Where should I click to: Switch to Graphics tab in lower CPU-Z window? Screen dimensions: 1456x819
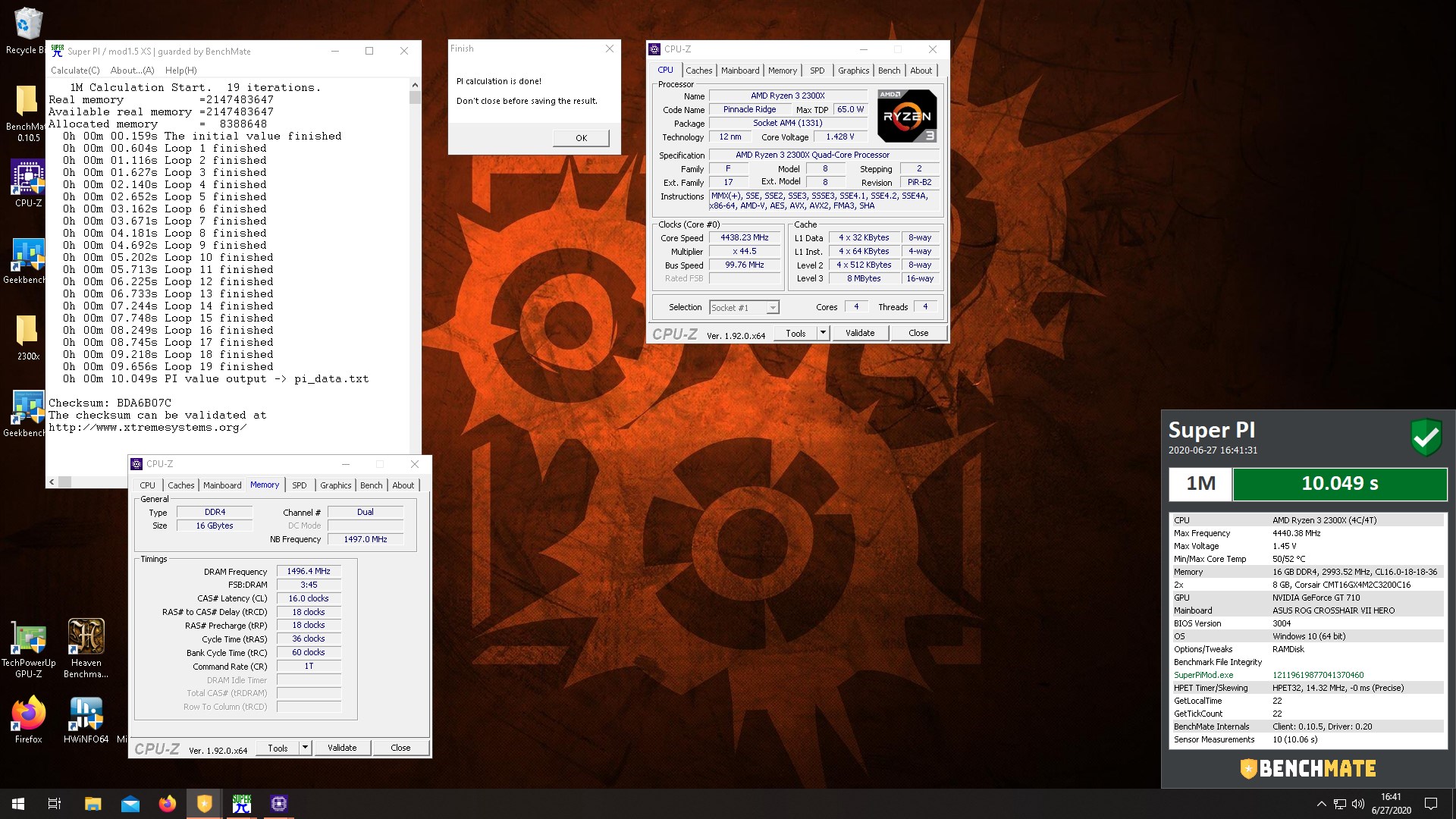click(335, 485)
